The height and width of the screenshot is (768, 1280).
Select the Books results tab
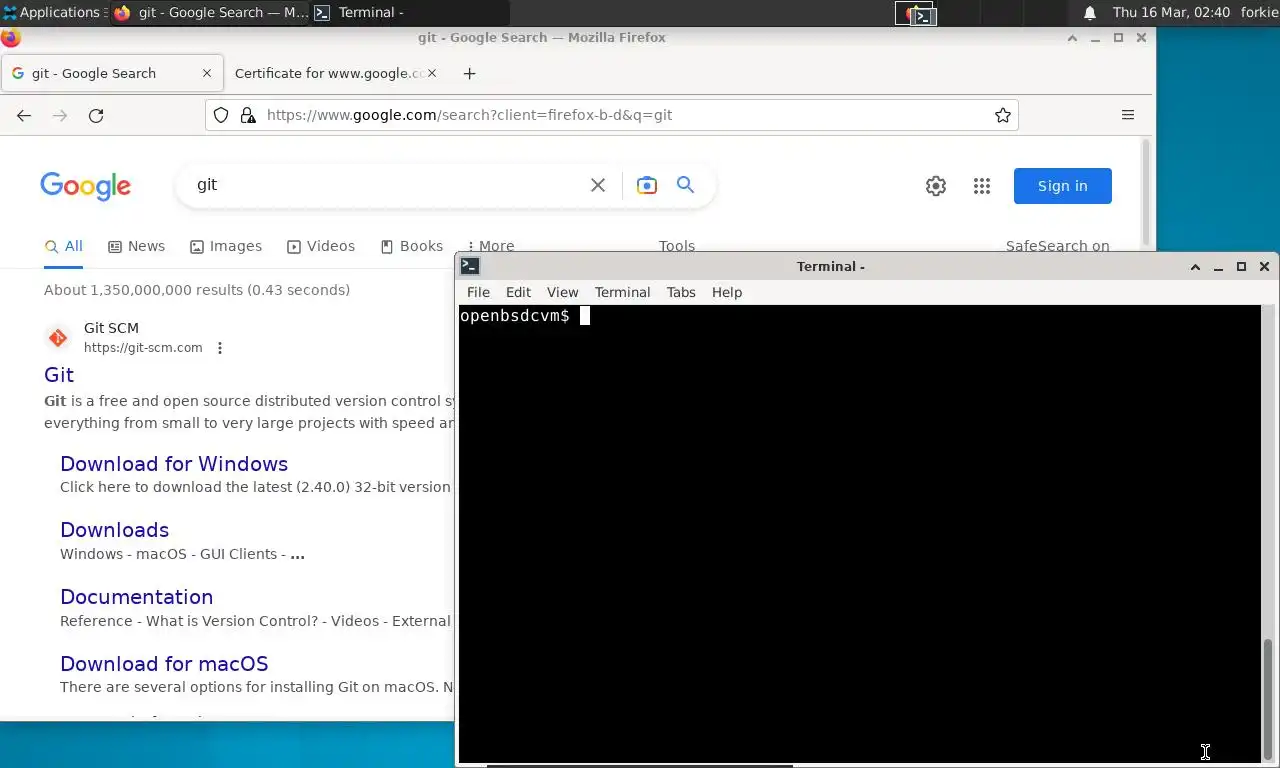(x=411, y=246)
